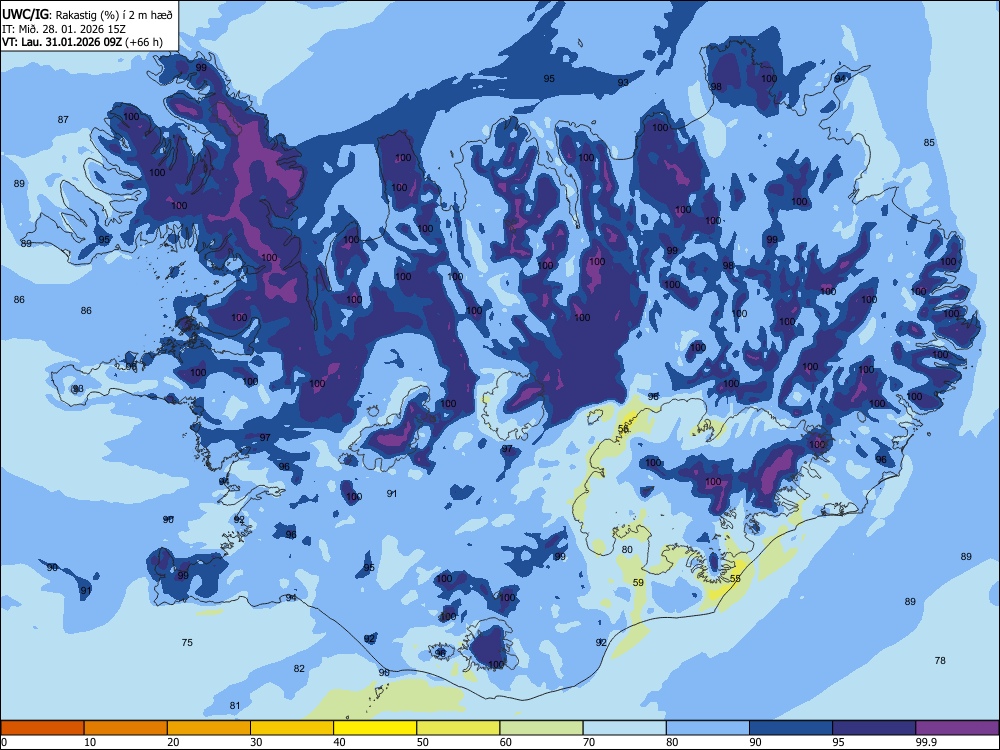Screen dimensions: 1000x750
Task: Pick the 60–70 pale green legend swatch
Action: (541, 728)
